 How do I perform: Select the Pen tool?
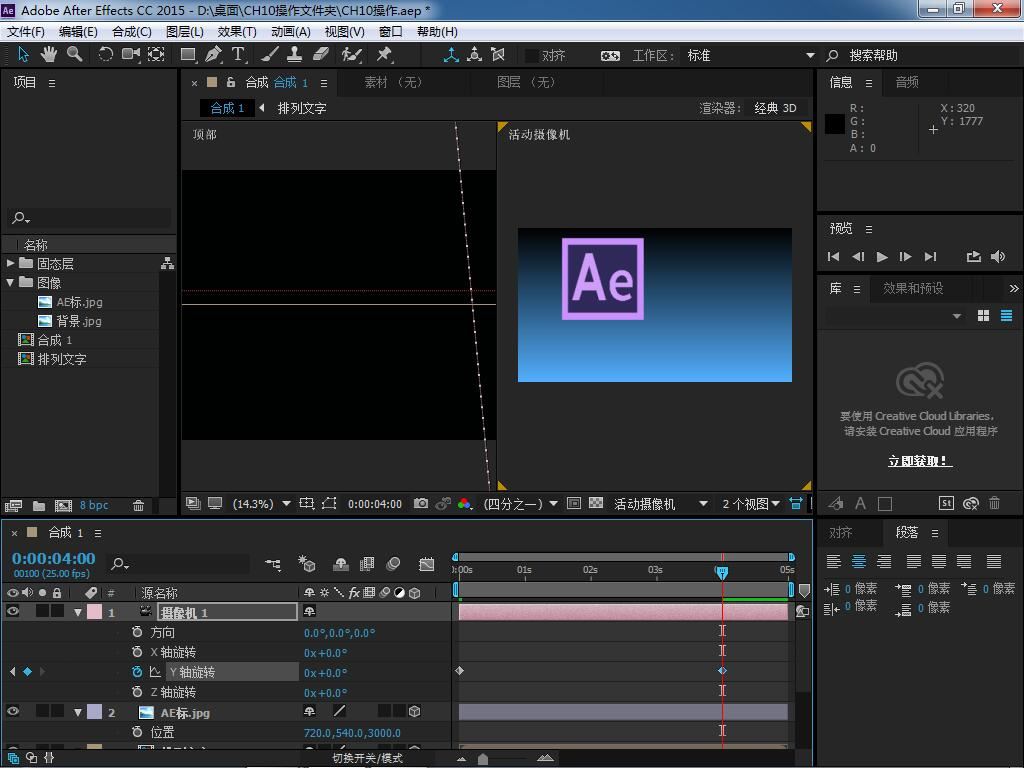(x=213, y=54)
